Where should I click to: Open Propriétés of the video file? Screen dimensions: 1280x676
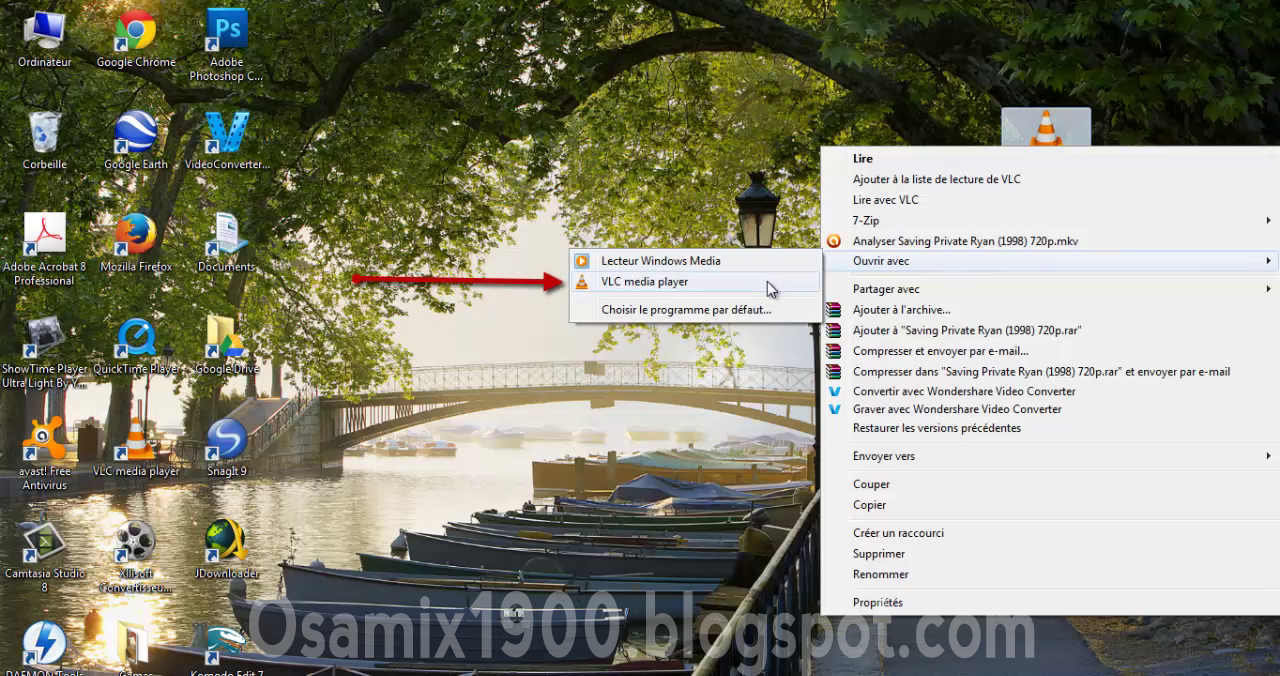(x=879, y=602)
